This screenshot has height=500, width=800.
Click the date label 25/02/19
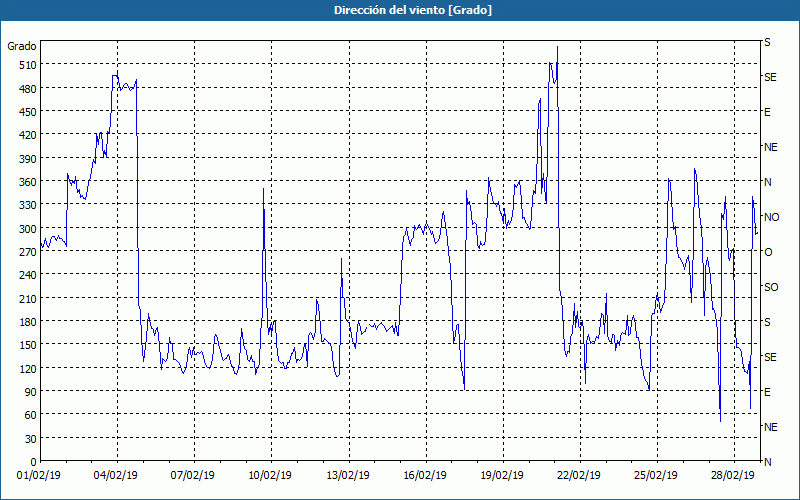tap(656, 476)
